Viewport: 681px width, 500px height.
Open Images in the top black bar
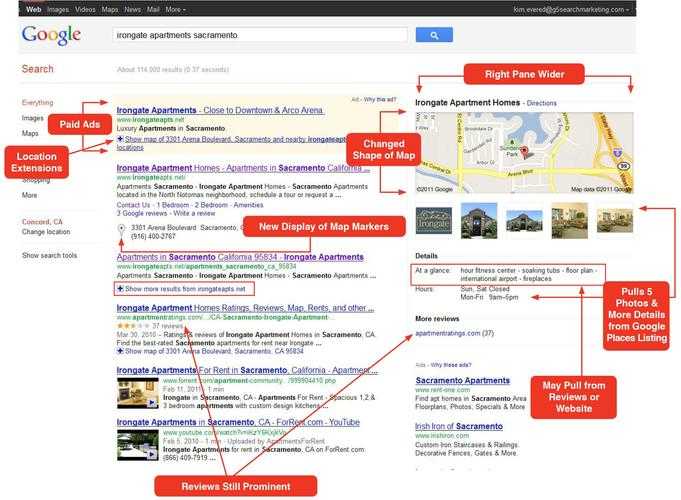[x=58, y=9]
